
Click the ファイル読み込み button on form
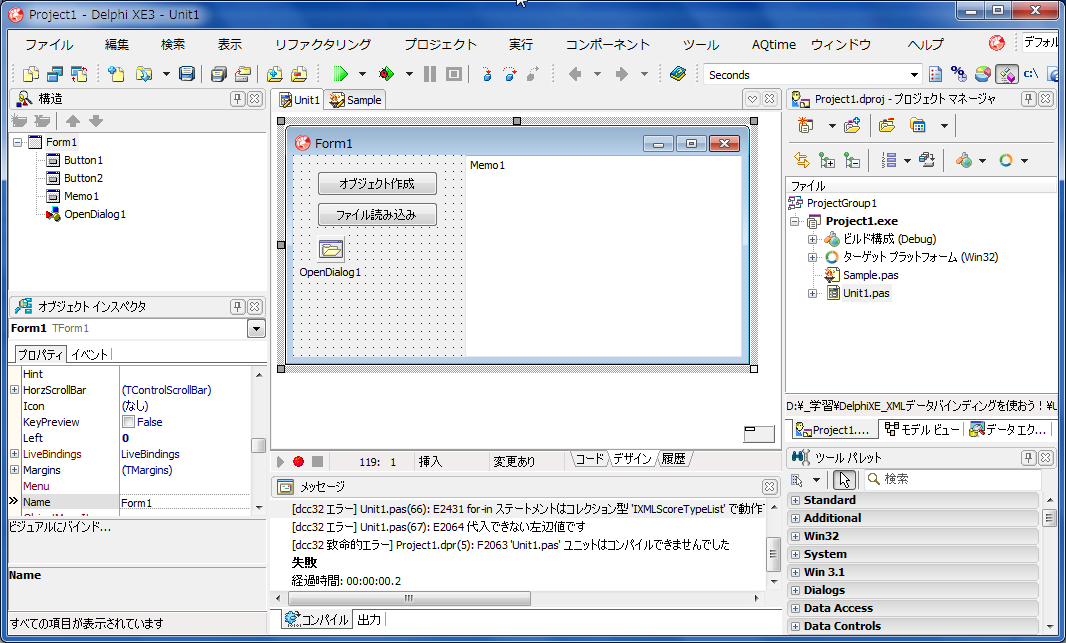click(x=377, y=215)
